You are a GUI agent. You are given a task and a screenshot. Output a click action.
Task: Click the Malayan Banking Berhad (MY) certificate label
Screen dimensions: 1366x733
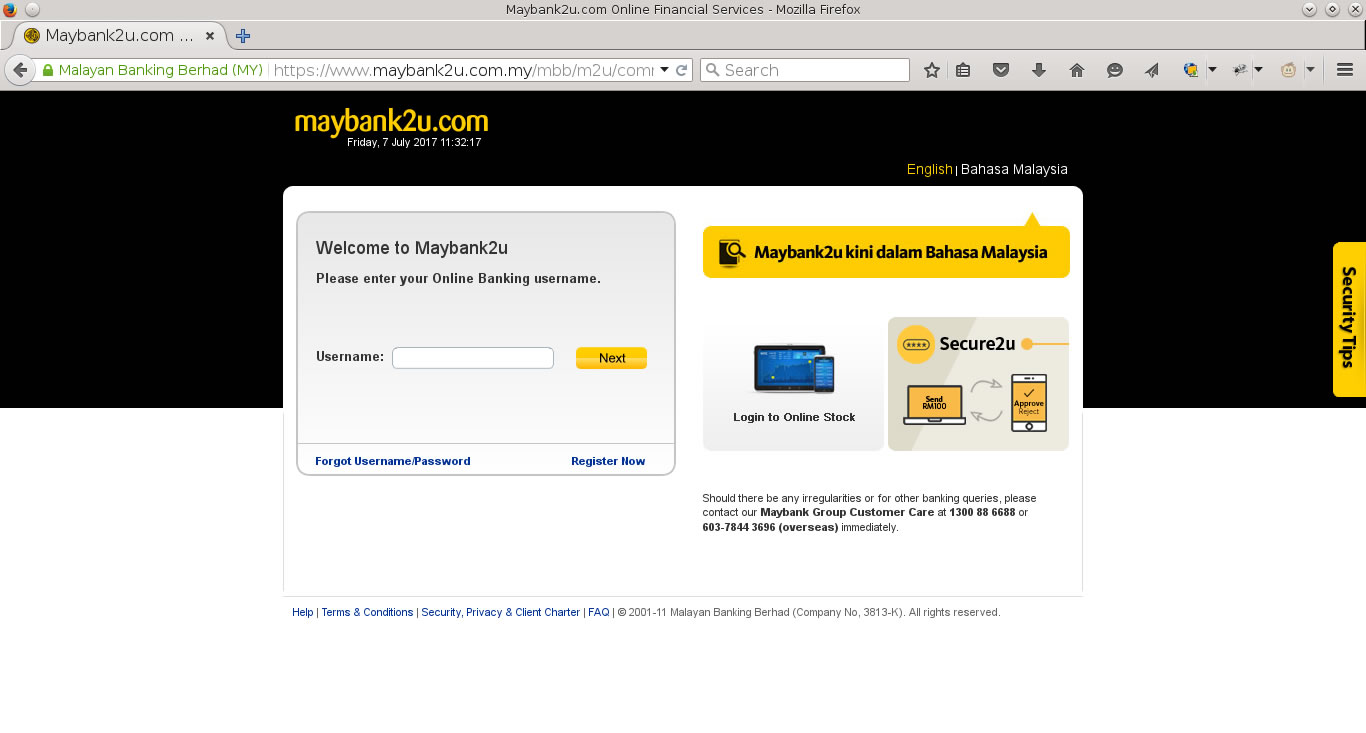(x=160, y=71)
